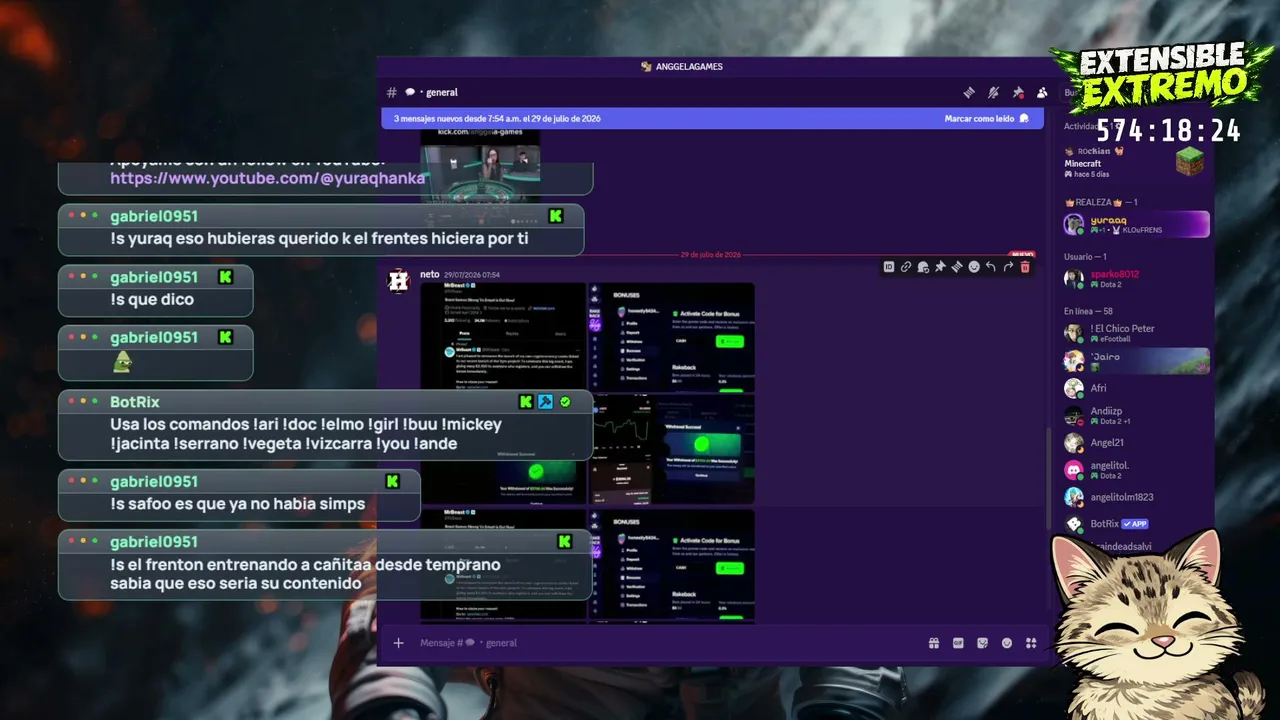
Task: Forward neto's message arrow
Action: 1008,267
